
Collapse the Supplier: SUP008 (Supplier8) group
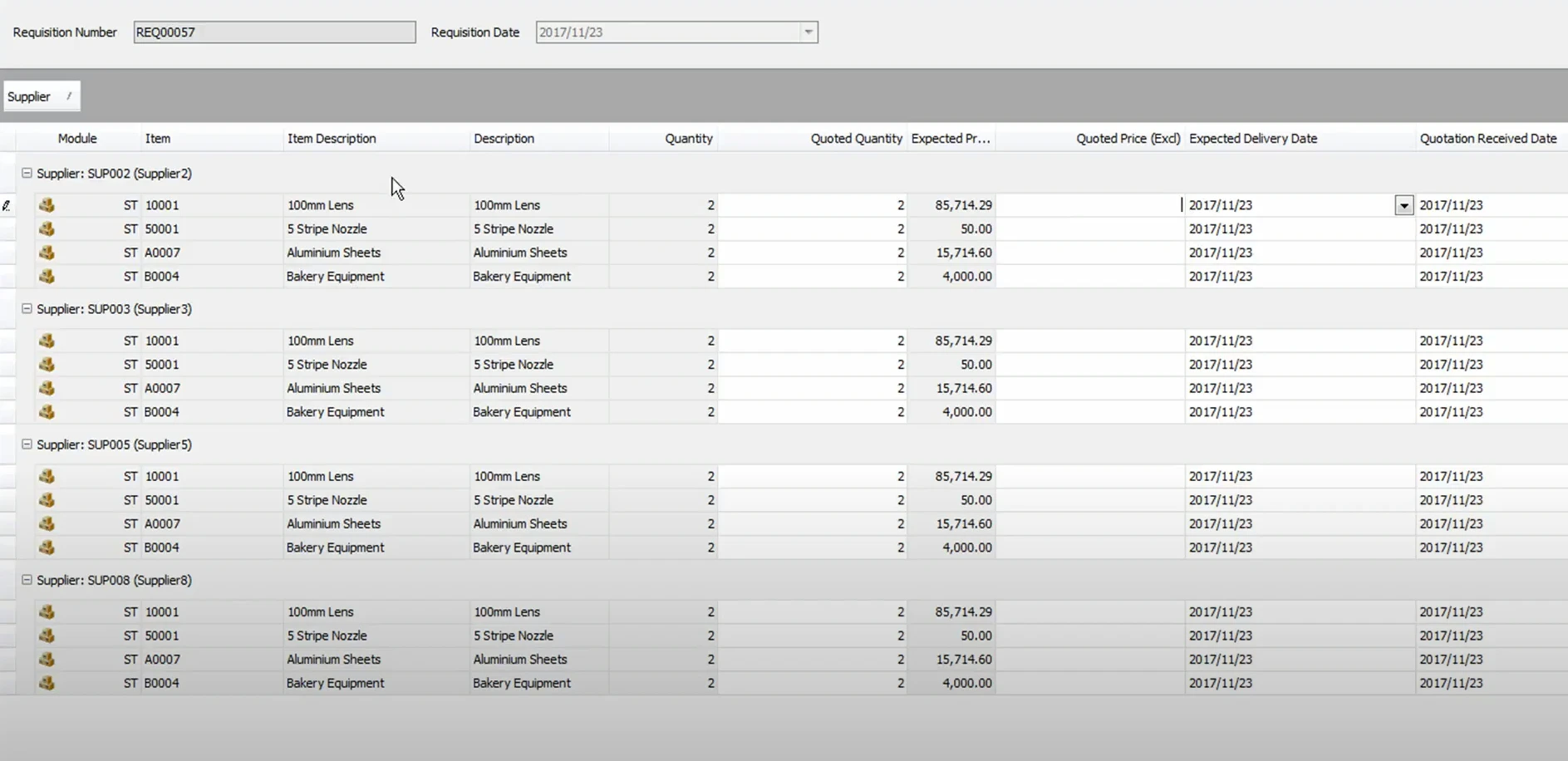tap(27, 580)
